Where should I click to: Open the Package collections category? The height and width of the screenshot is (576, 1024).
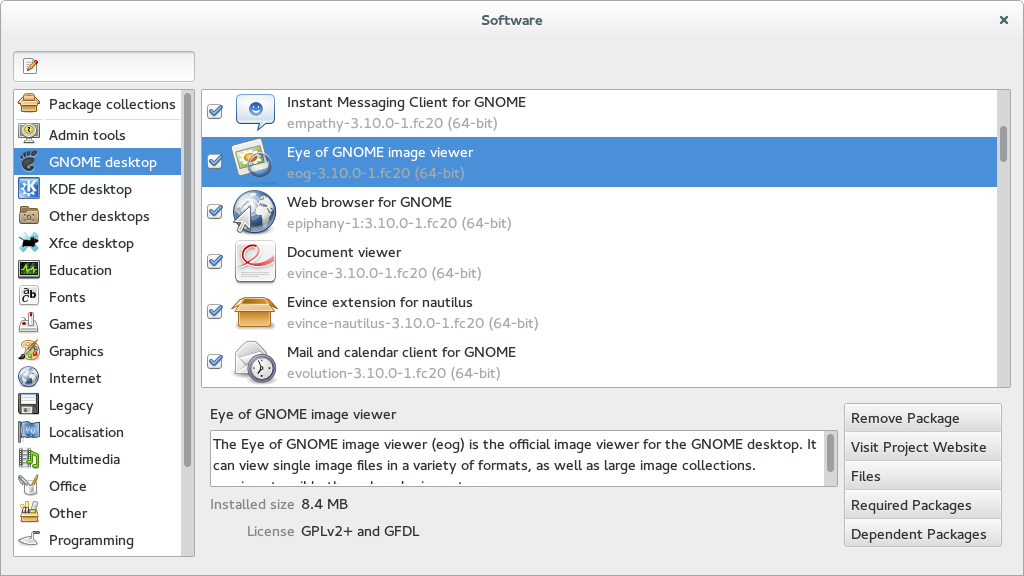(x=111, y=104)
